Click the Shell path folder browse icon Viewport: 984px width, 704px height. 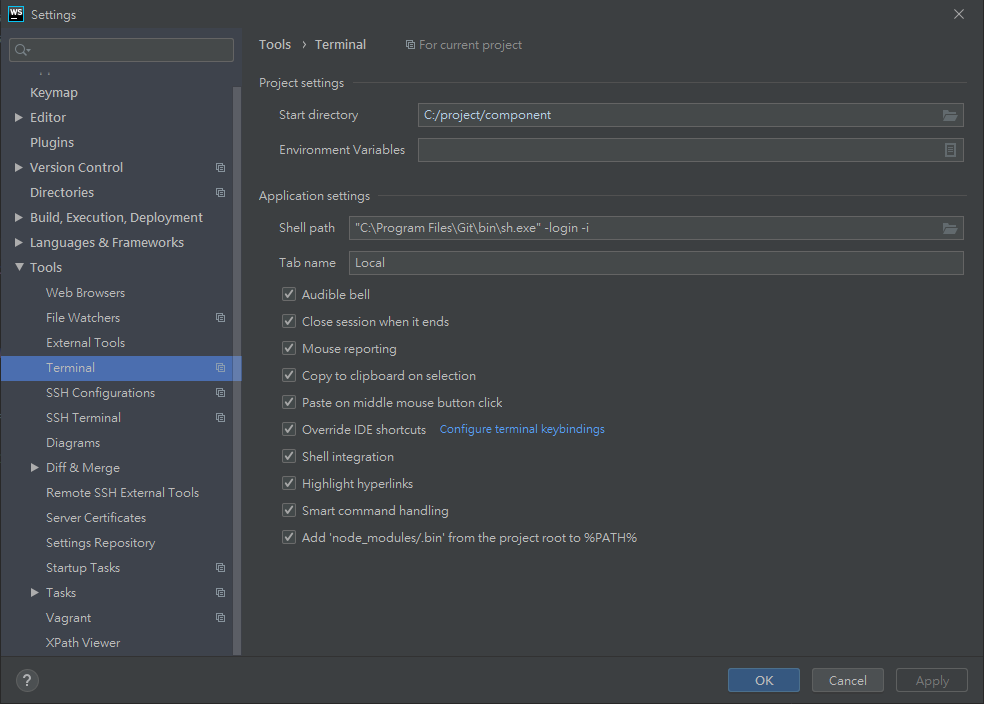tap(950, 228)
